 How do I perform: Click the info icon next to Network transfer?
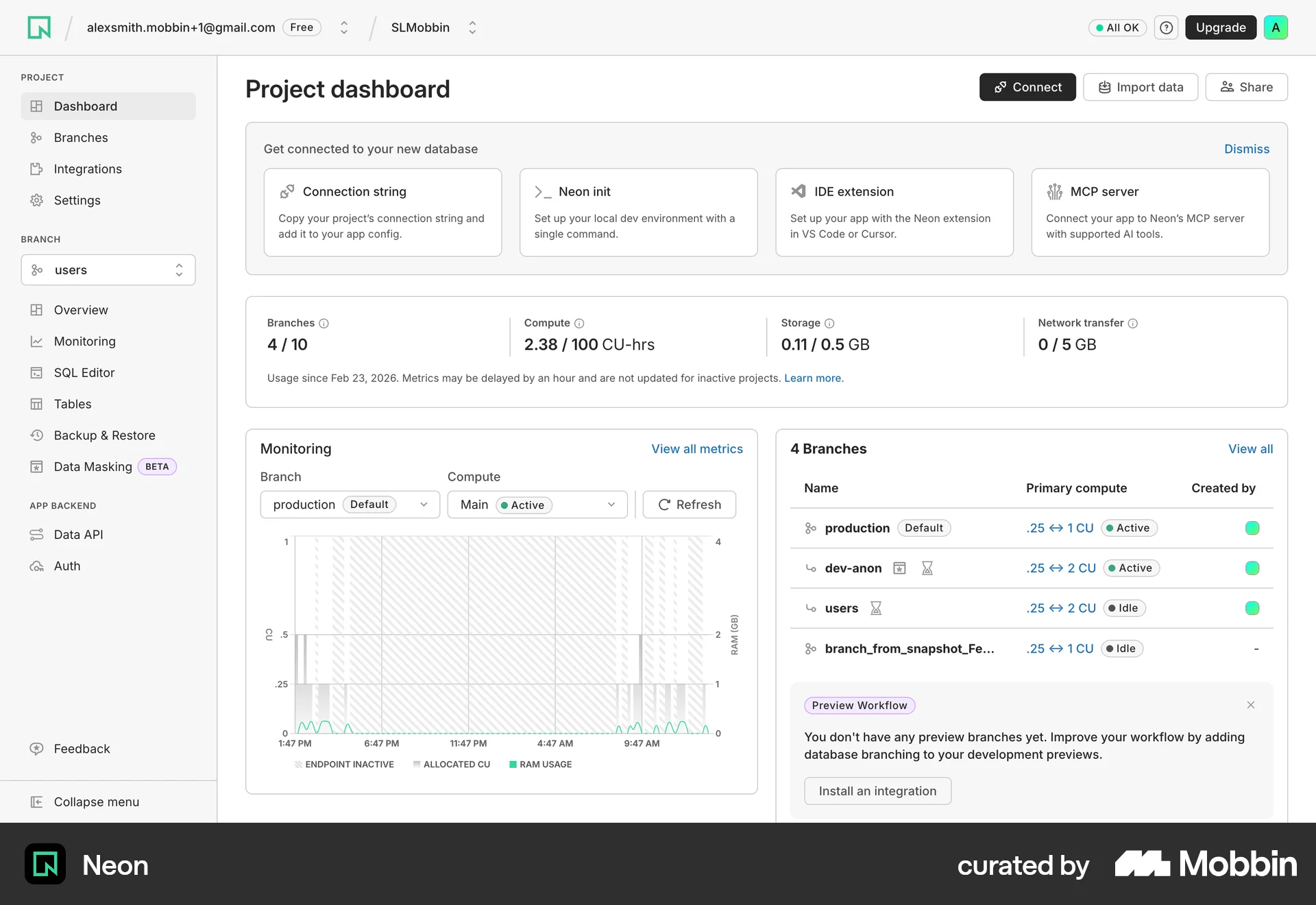tap(1133, 324)
